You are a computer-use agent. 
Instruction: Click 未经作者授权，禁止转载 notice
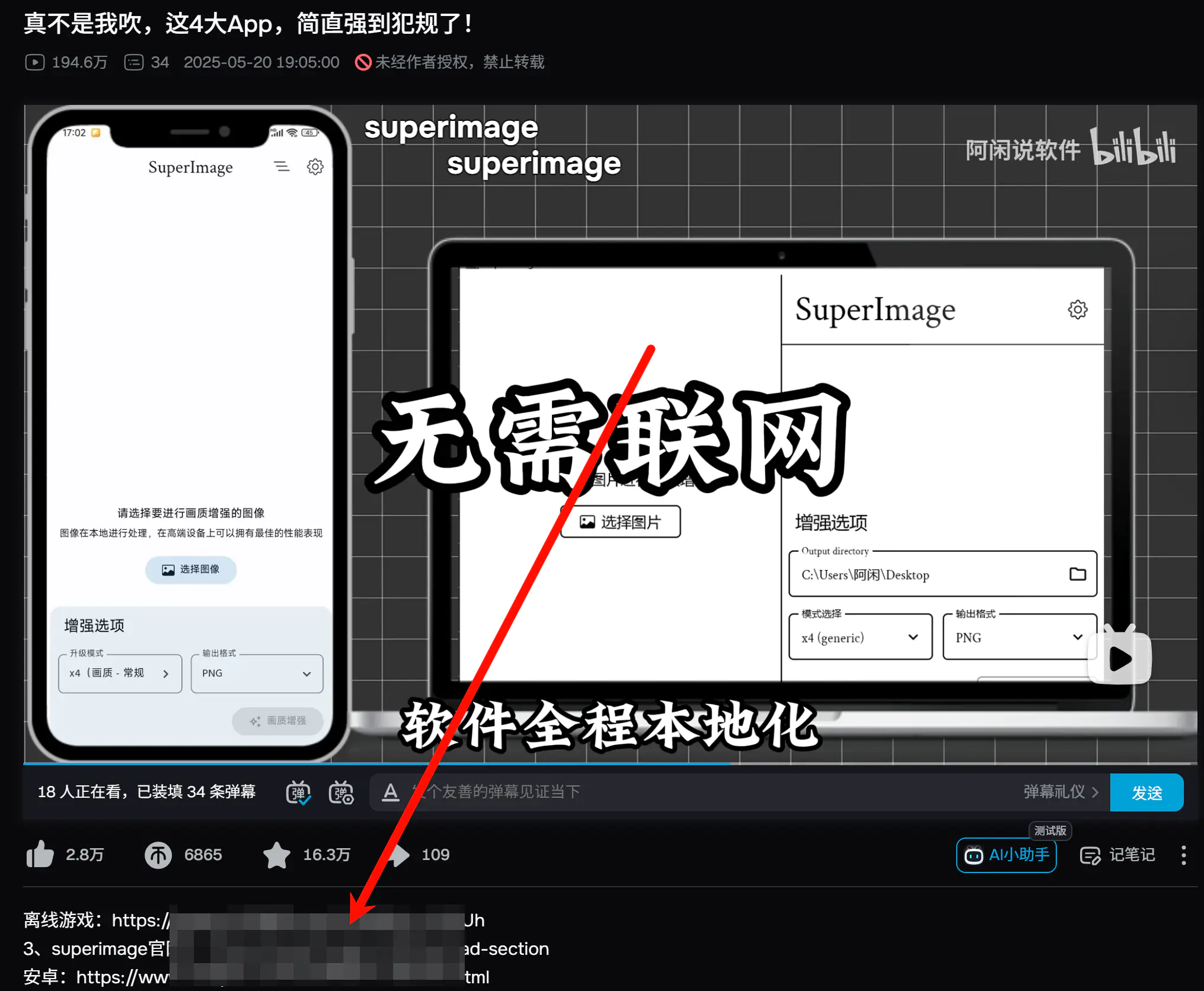(x=459, y=62)
